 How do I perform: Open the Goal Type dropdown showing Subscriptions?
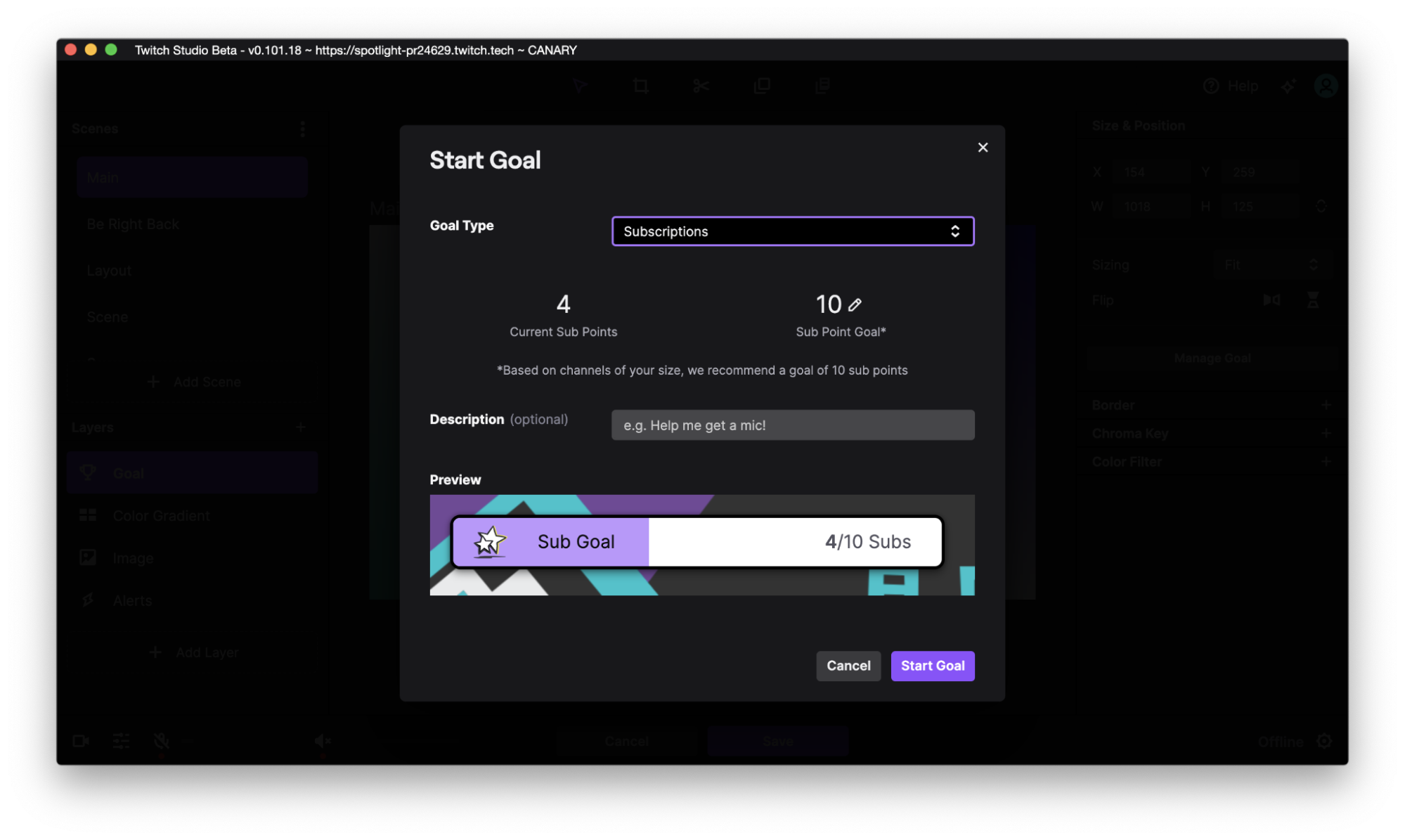click(792, 231)
